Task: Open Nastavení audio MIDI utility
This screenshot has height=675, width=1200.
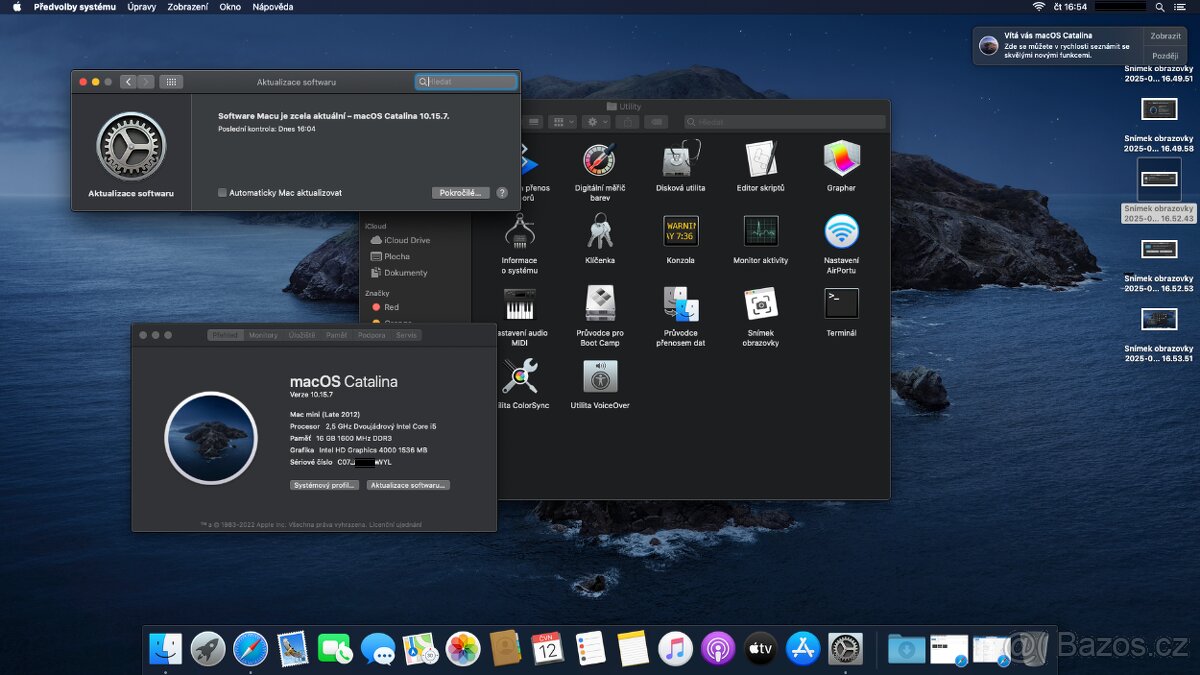Action: point(519,304)
